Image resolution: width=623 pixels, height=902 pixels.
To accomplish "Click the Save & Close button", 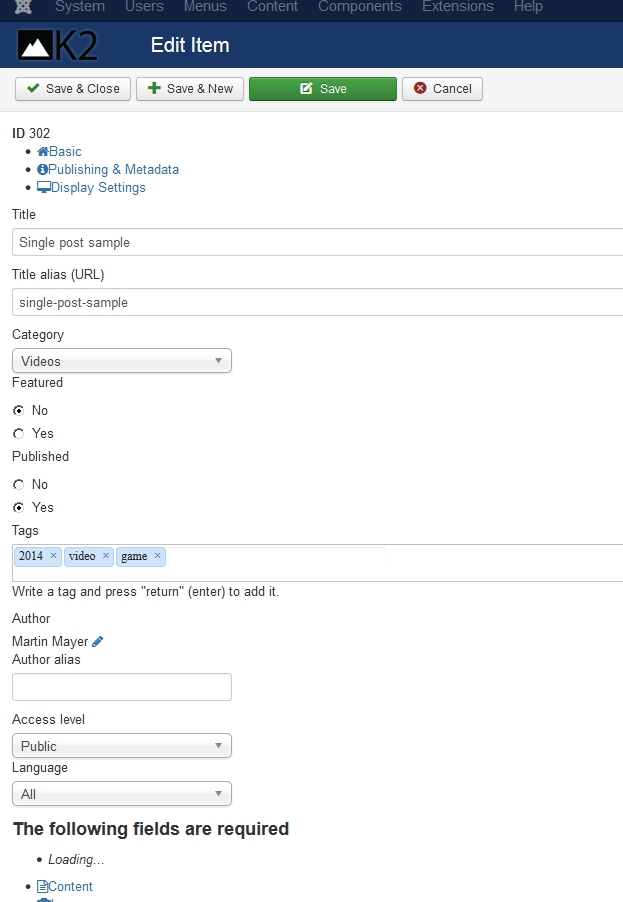I will [73, 89].
